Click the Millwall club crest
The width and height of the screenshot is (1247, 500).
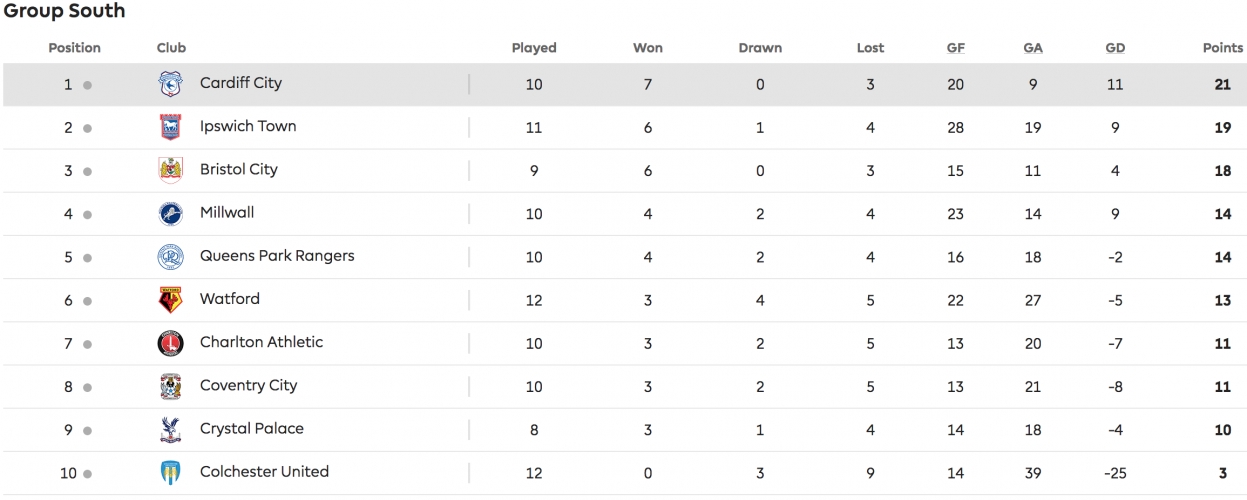coord(171,214)
